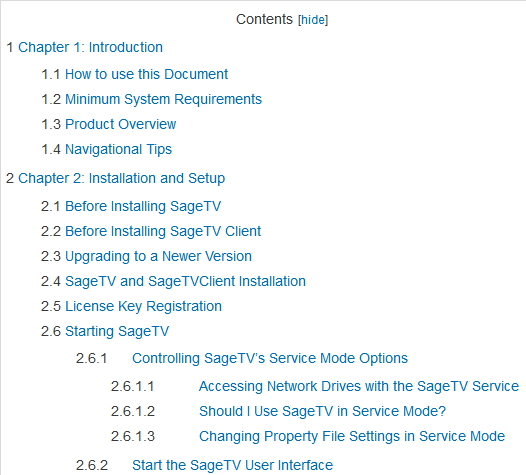Click section number 2.6.2 entry

point(92,465)
